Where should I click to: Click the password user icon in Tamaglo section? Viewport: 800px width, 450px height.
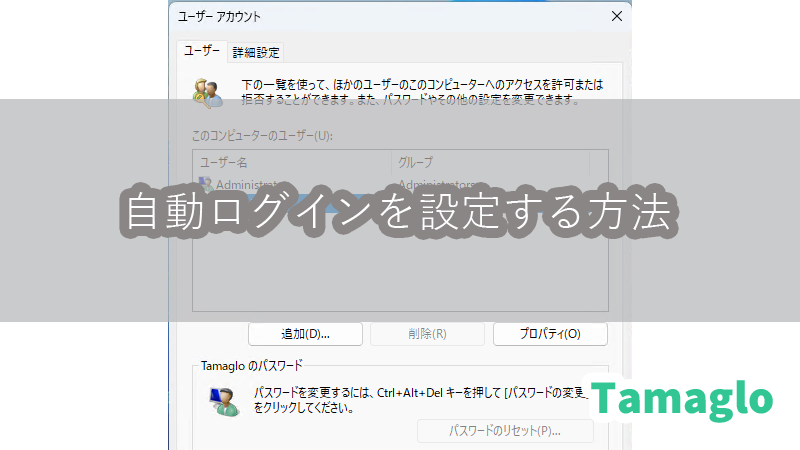coord(221,401)
